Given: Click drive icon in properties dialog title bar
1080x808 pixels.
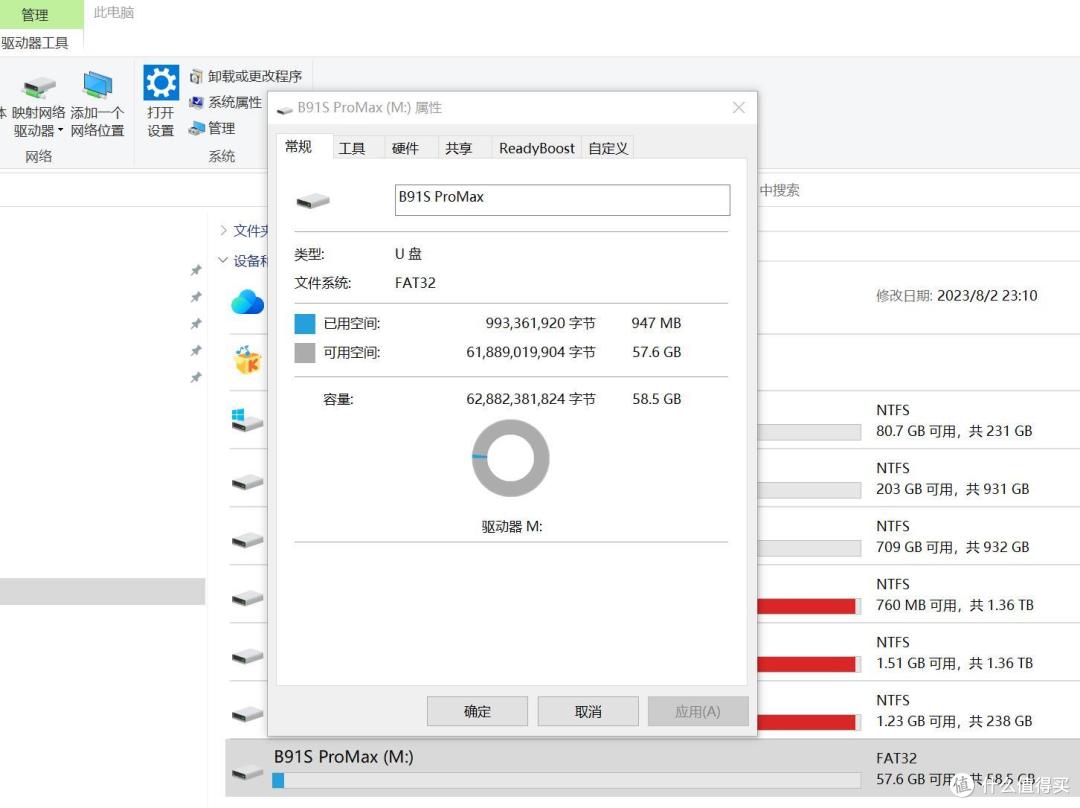Looking at the screenshot, I should pyautogui.click(x=284, y=109).
